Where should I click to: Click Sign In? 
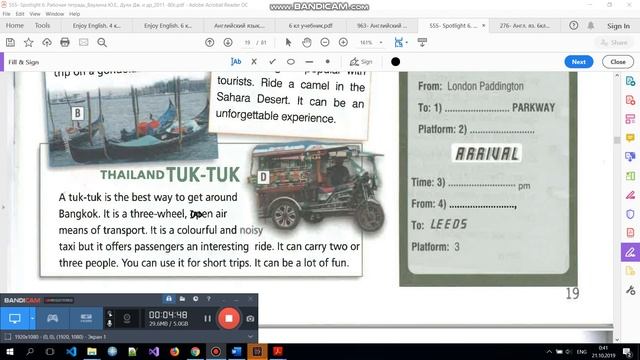[x=618, y=26]
